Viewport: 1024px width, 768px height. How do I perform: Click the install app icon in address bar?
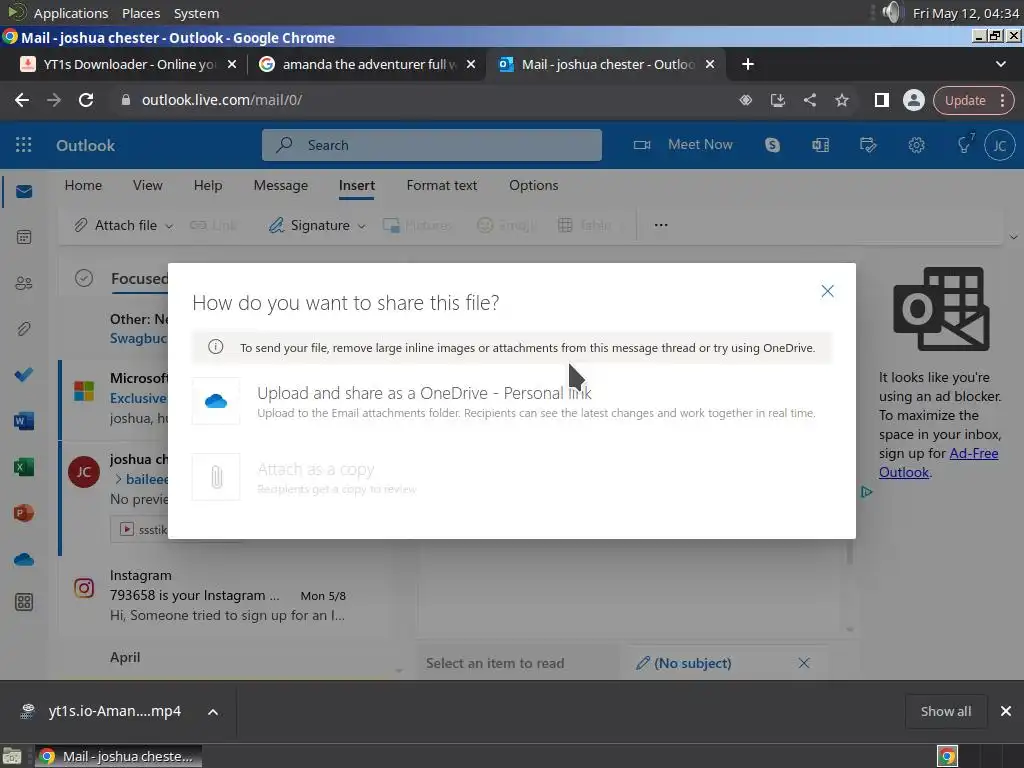coord(777,100)
